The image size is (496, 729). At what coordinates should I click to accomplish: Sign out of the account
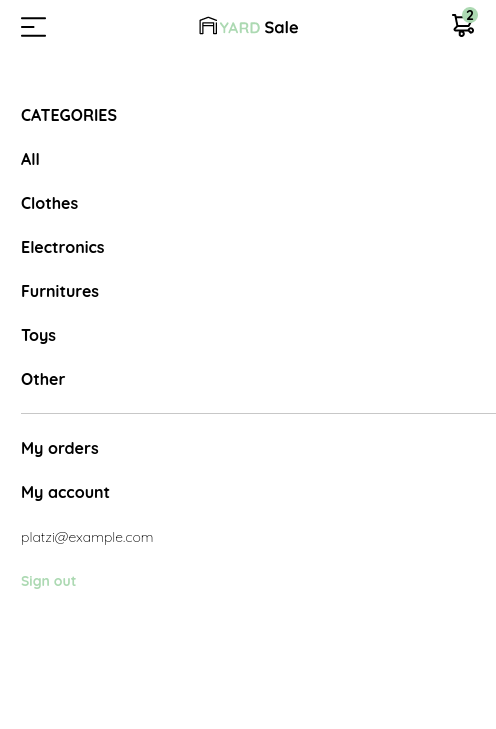click(48, 581)
